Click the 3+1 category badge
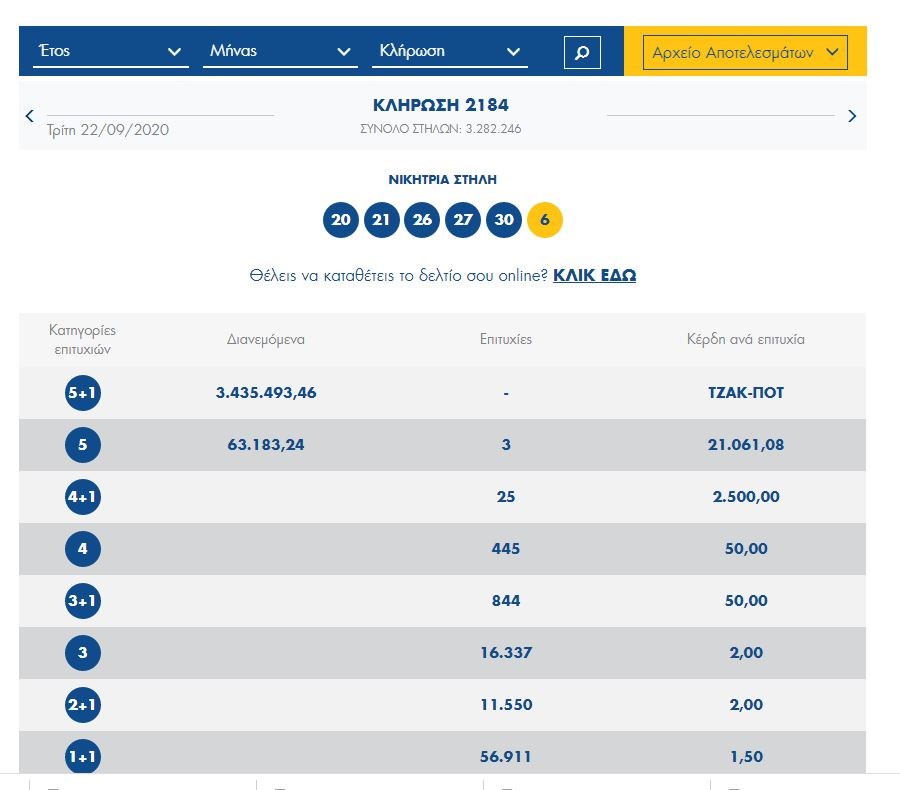 pos(83,601)
